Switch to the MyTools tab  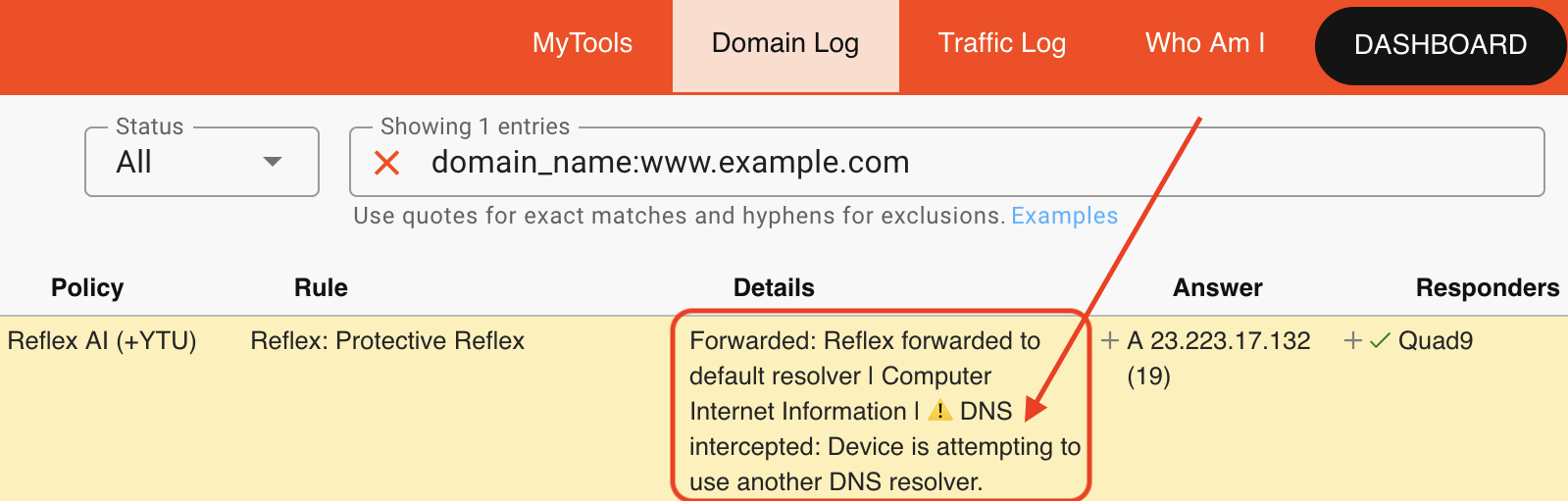[582, 44]
